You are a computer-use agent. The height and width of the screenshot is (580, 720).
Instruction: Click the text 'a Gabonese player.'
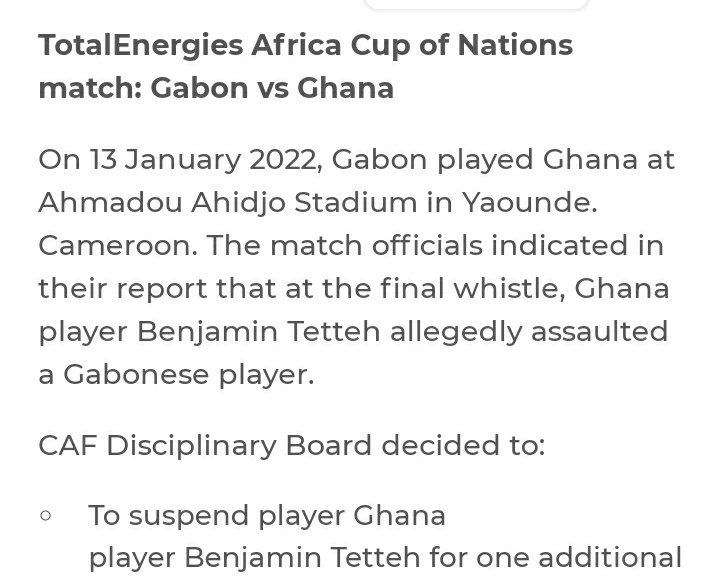[x=176, y=375]
